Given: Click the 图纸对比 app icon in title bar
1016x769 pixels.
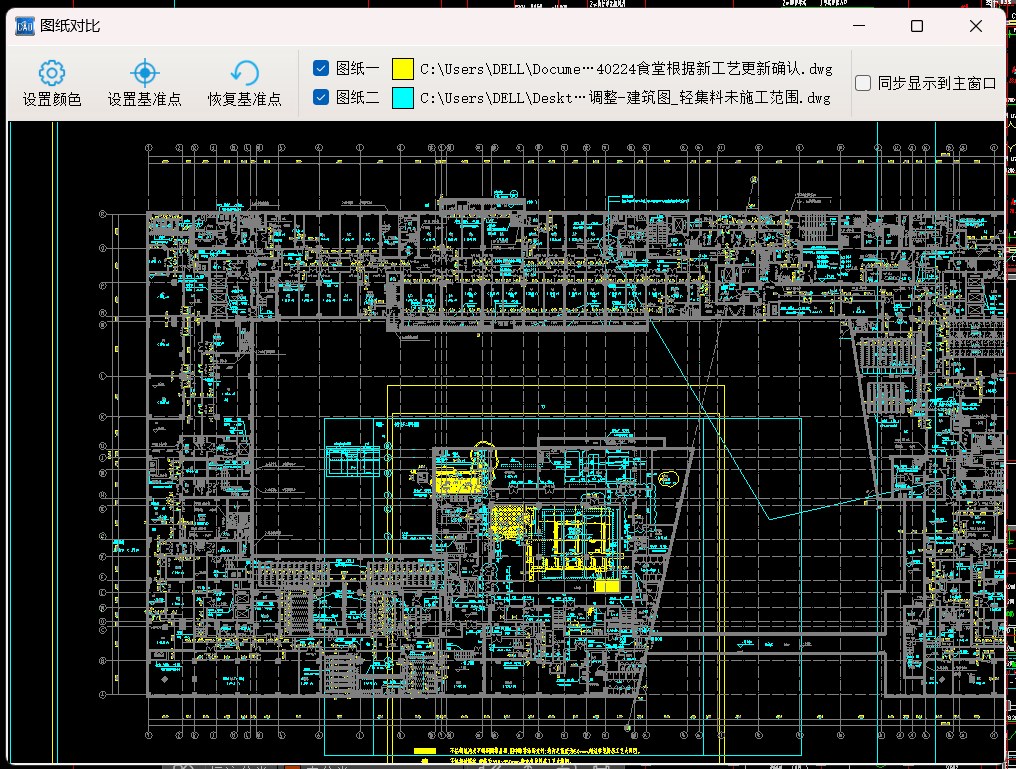Looking at the screenshot, I should click(25, 26).
